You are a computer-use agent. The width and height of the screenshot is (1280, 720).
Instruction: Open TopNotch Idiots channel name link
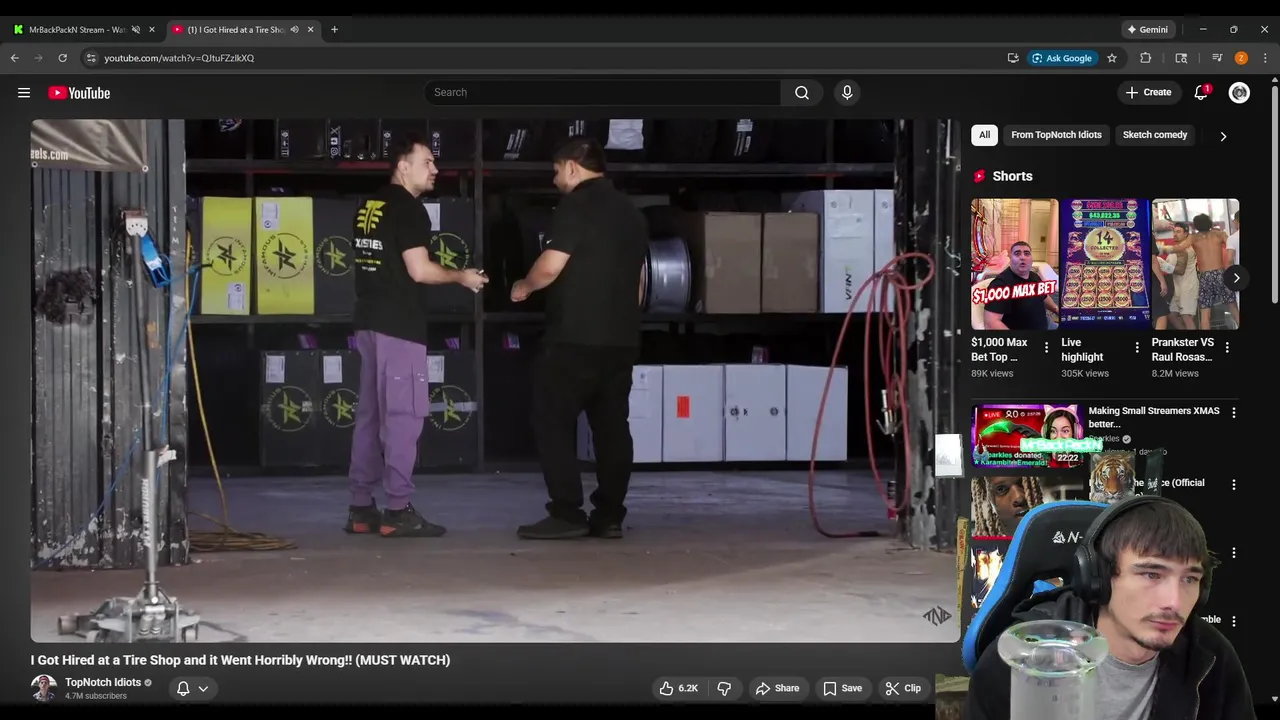click(x=103, y=682)
